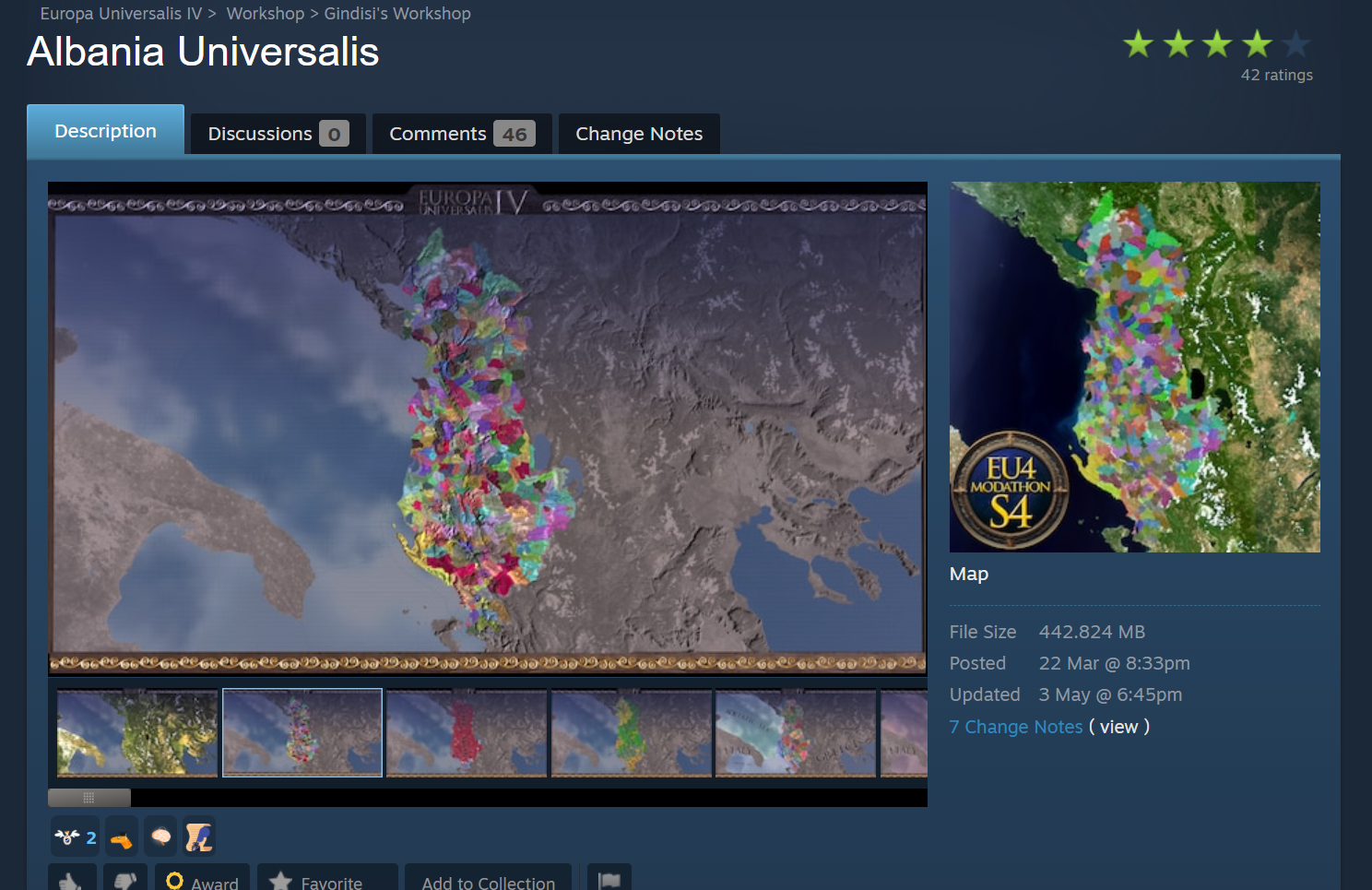Viewport: 1372px width, 890px height.
Task: Navigate to Workshop breadcrumb link
Action: [266, 14]
